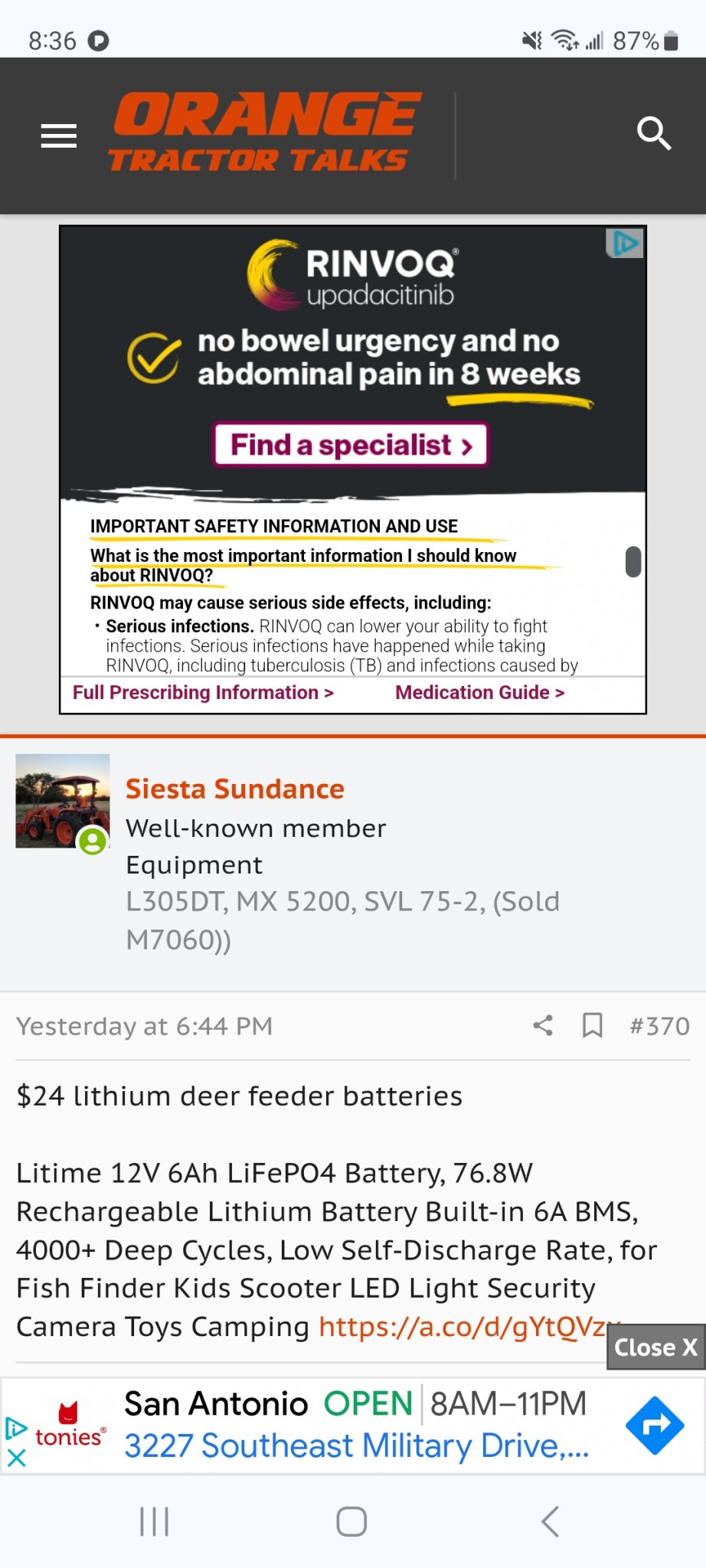Open Android recent apps
Viewport: 706px width, 1568px height.
154,1521
